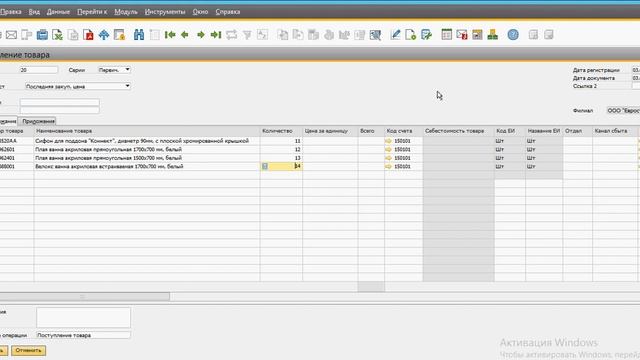Viewport: 640px width, 360px height.
Task: Click the document number field showing 20
Action: [x=39, y=70]
